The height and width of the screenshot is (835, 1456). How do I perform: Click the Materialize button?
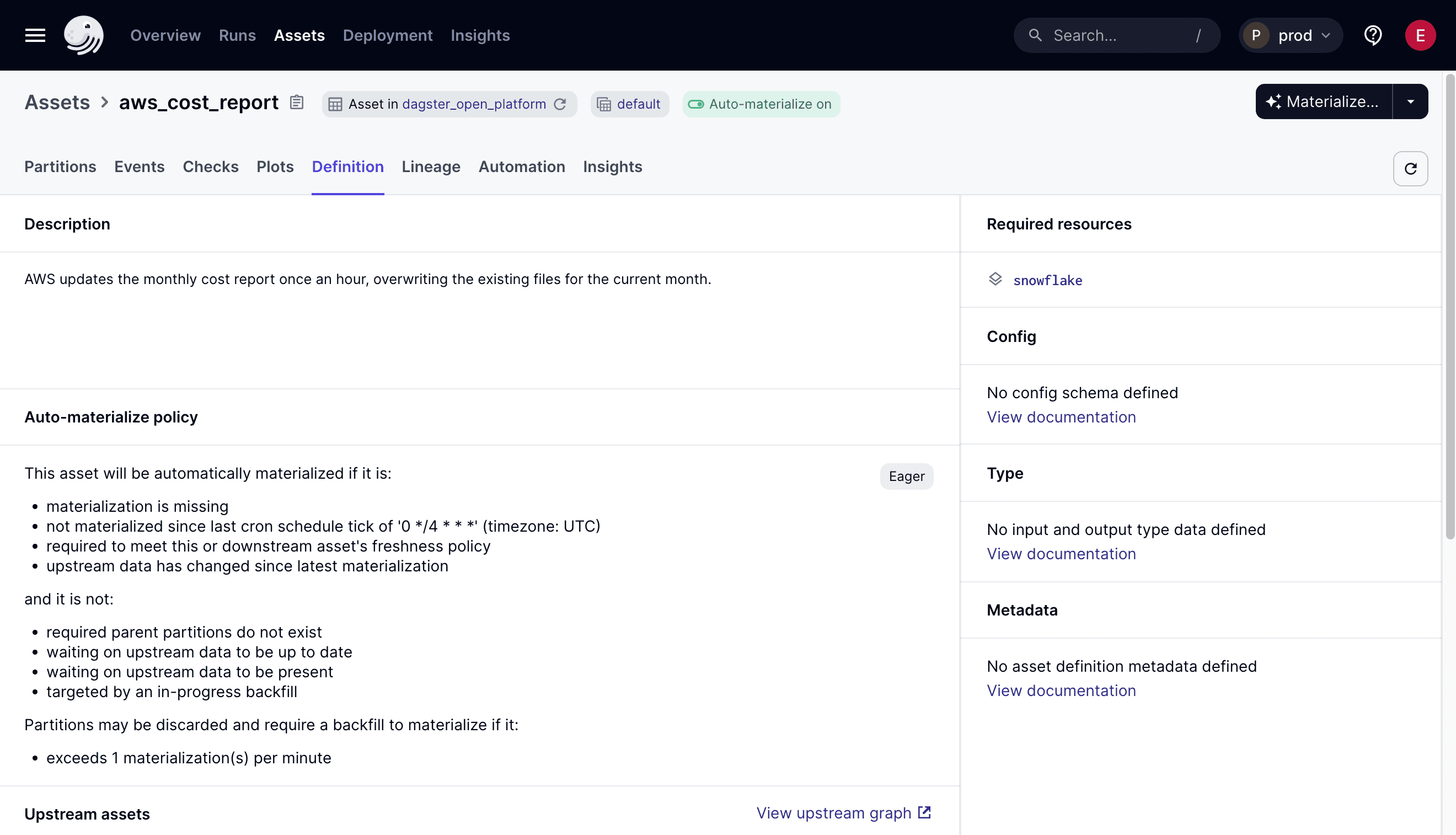click(x=1324, y=101)
